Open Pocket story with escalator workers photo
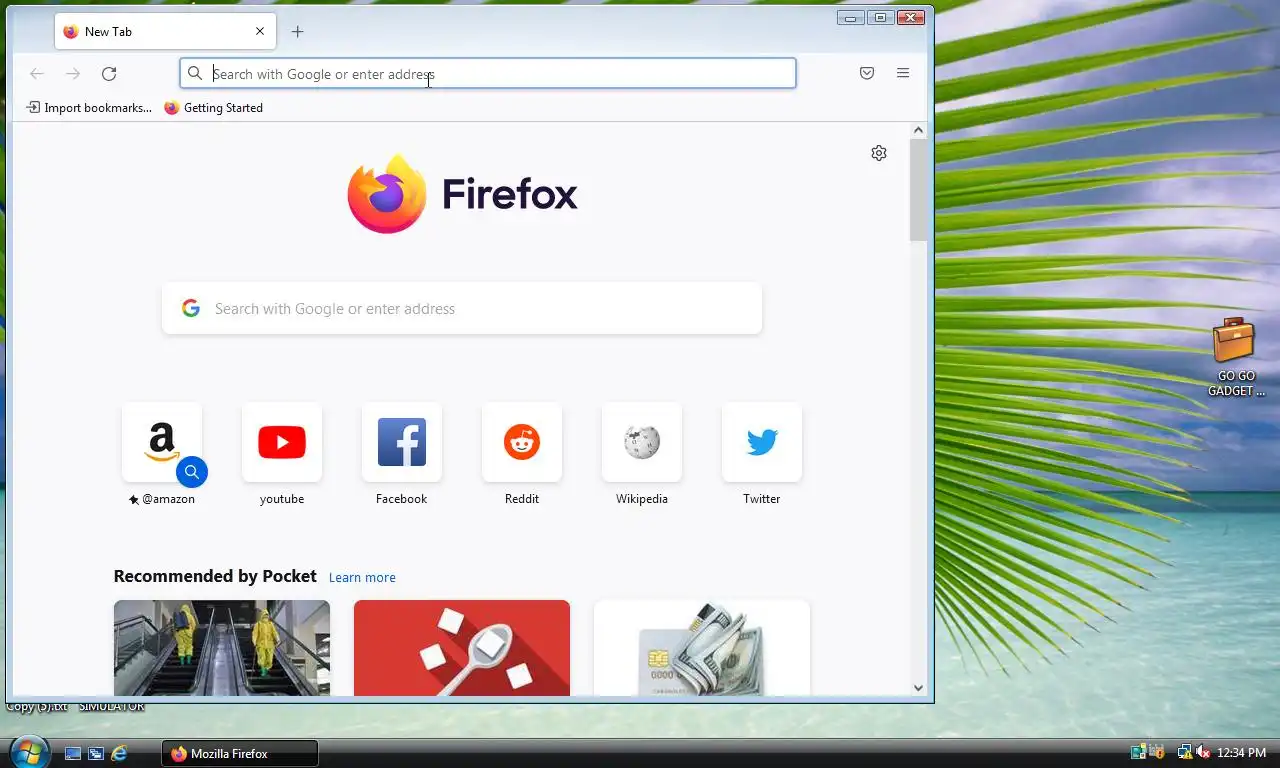The width and height of the screenshot is (1280, 768). click(222, 648)
